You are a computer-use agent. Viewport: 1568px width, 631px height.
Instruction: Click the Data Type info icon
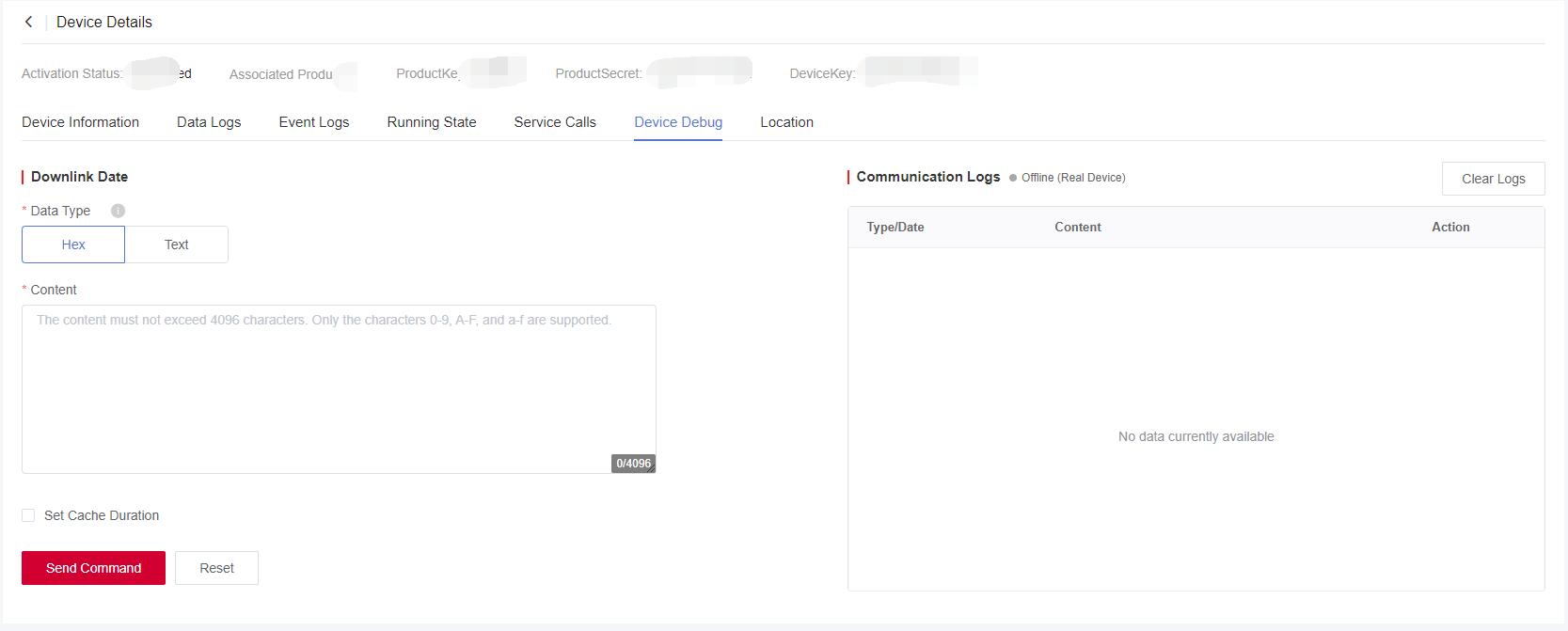tap(118, 211)
